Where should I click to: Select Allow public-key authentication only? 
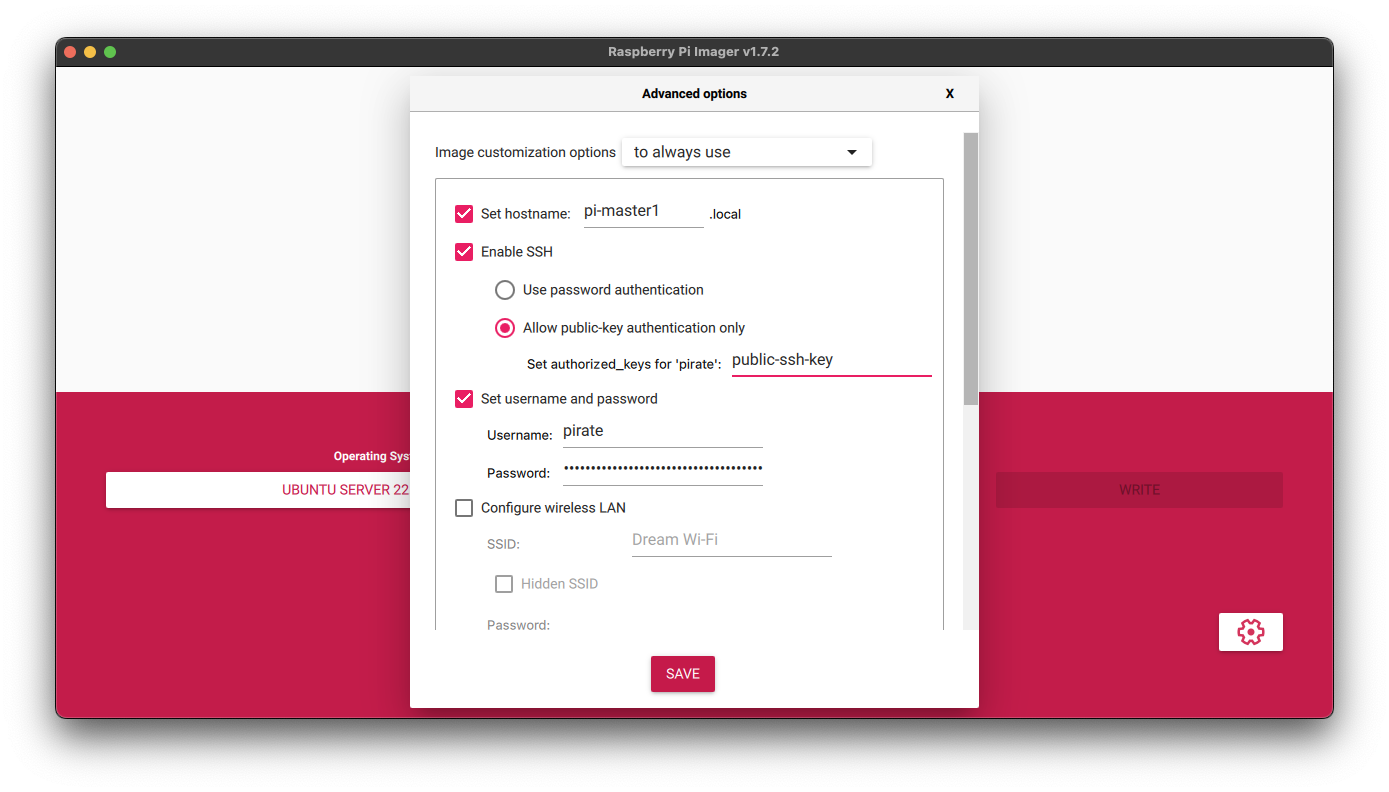pos(505,328)
